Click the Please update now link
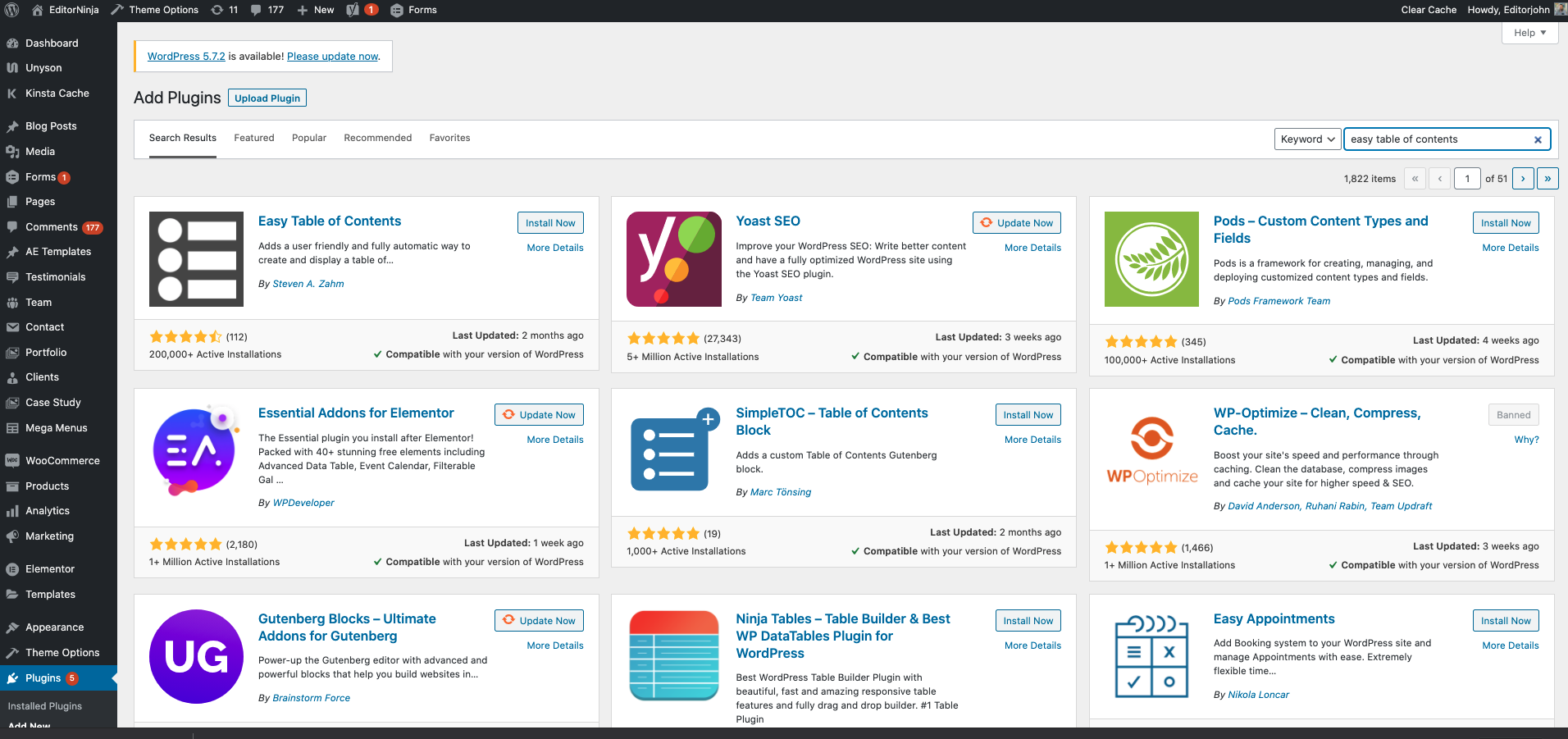Viewport: 1568px width, 739px height. click(331, 56)
